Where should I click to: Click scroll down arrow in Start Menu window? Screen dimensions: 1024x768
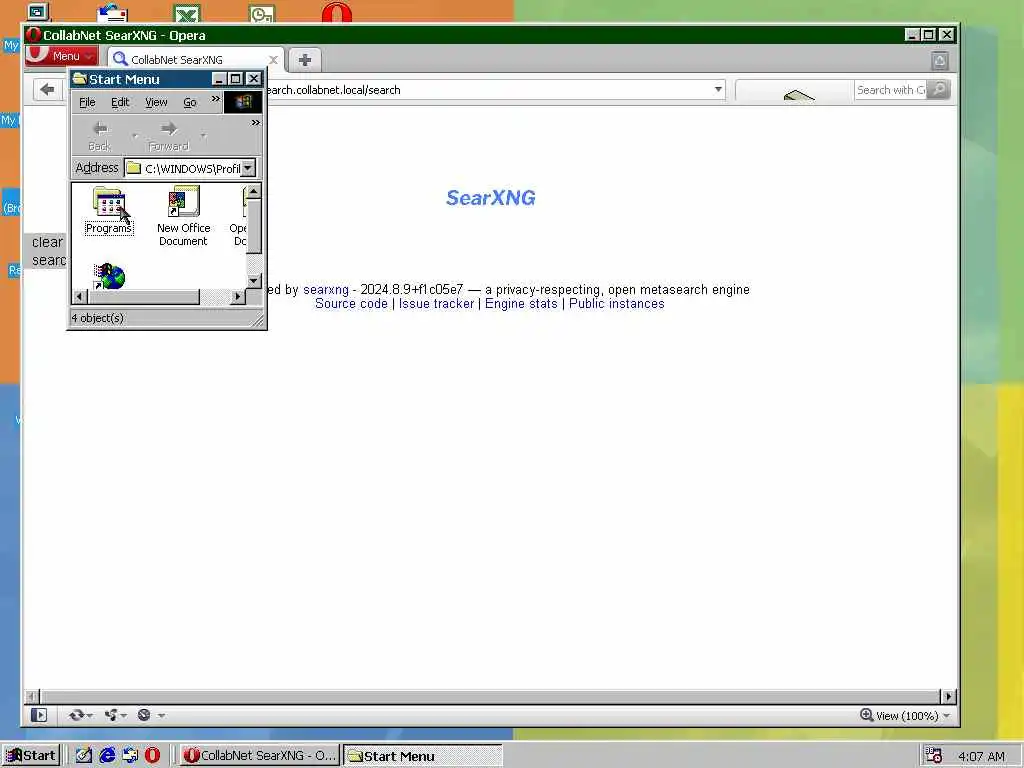click(254, 281)
